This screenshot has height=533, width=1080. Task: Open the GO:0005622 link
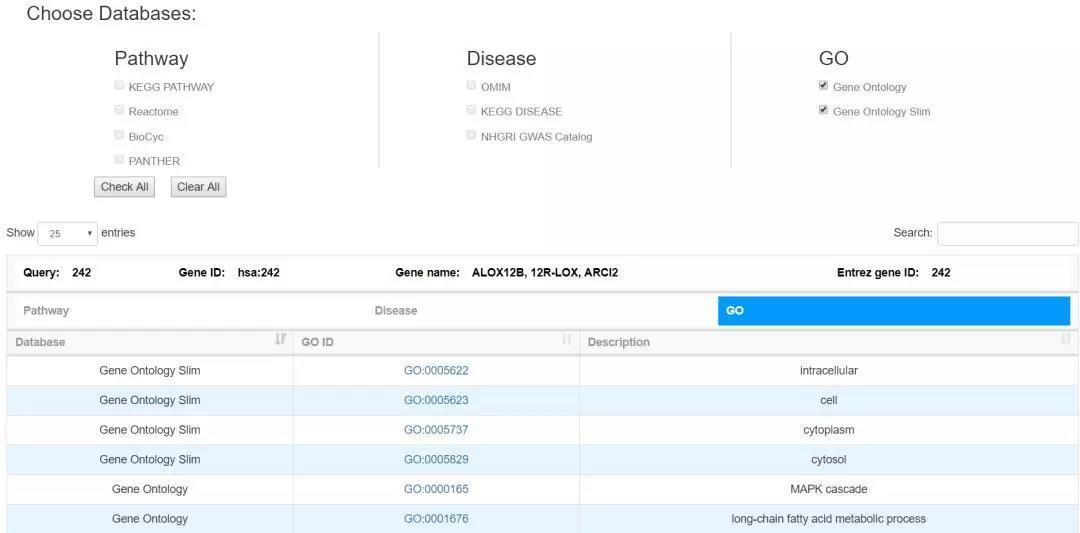[436, 371]
